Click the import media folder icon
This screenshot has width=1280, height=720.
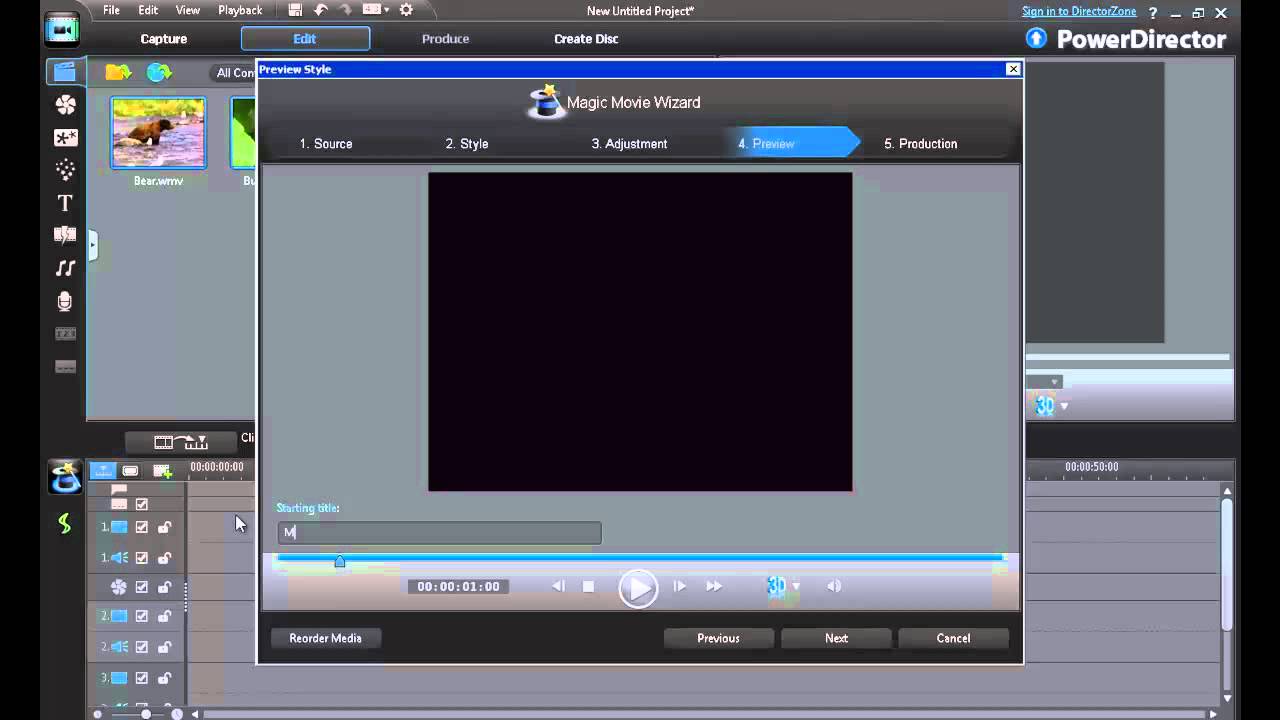coord(118,72)
